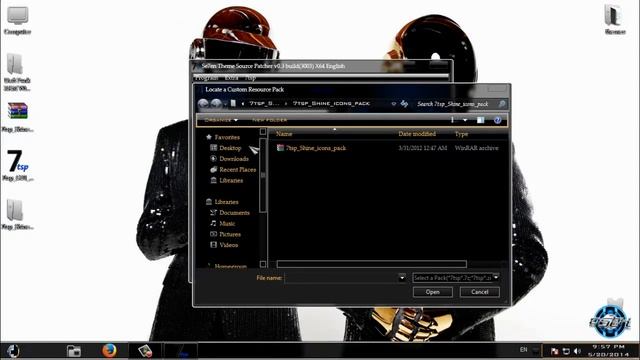Click the 7tsp_Shine_icons_pack breadcrumb segment

[331, 104]
